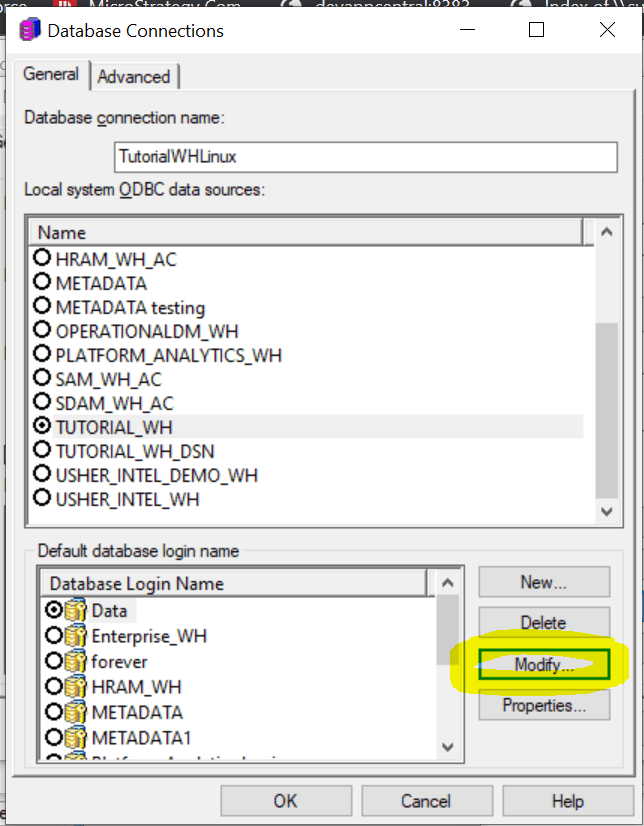Select the PLATFORM_ANALYTICS_WH radio button
This screenshot has height=826, width=644.
[x=43, y=354]
